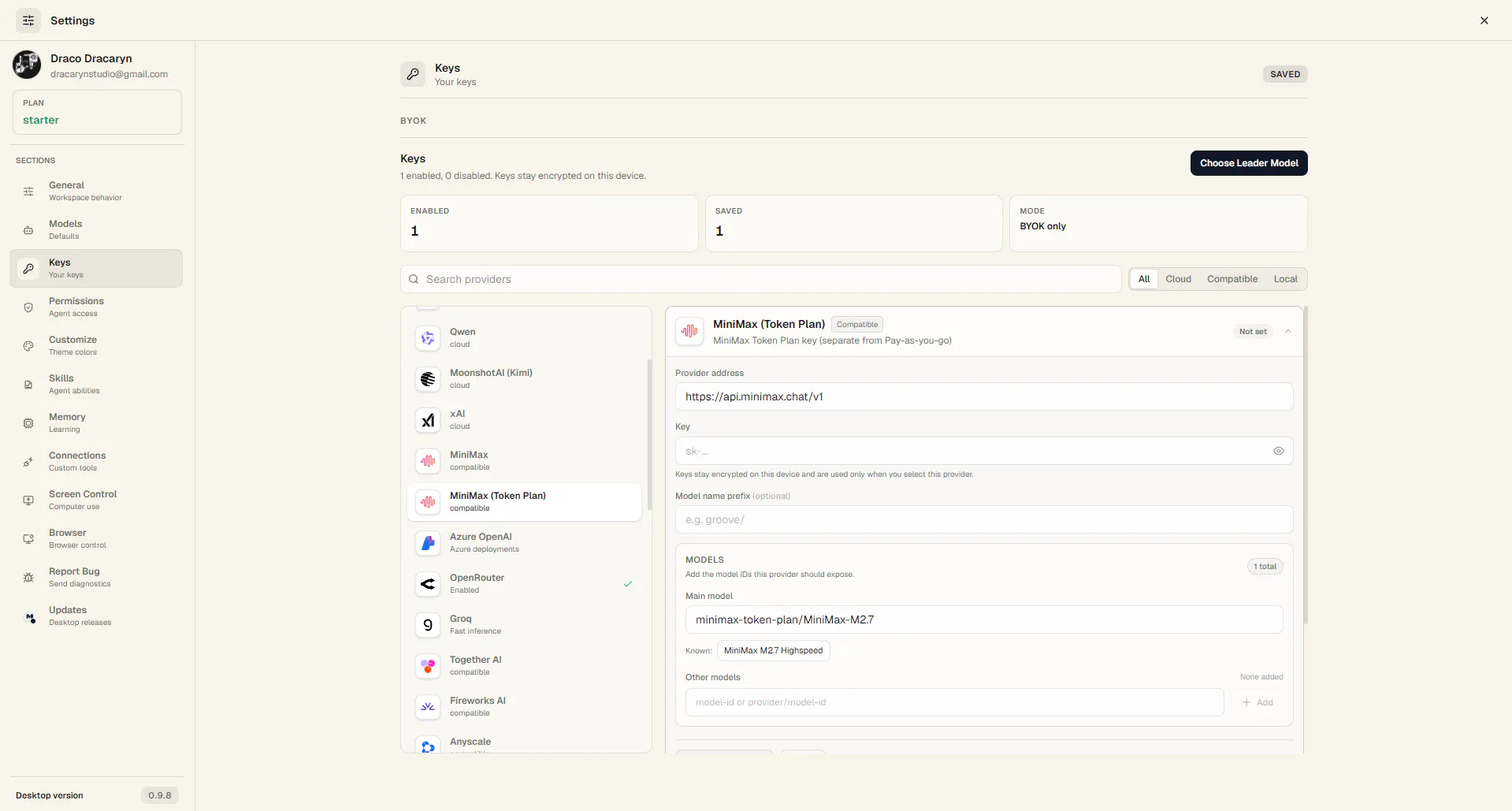1512x811 pixels.
Task: Click the MiniMax M2.7 Highspeed known model chip
Action: pos(773,650)
